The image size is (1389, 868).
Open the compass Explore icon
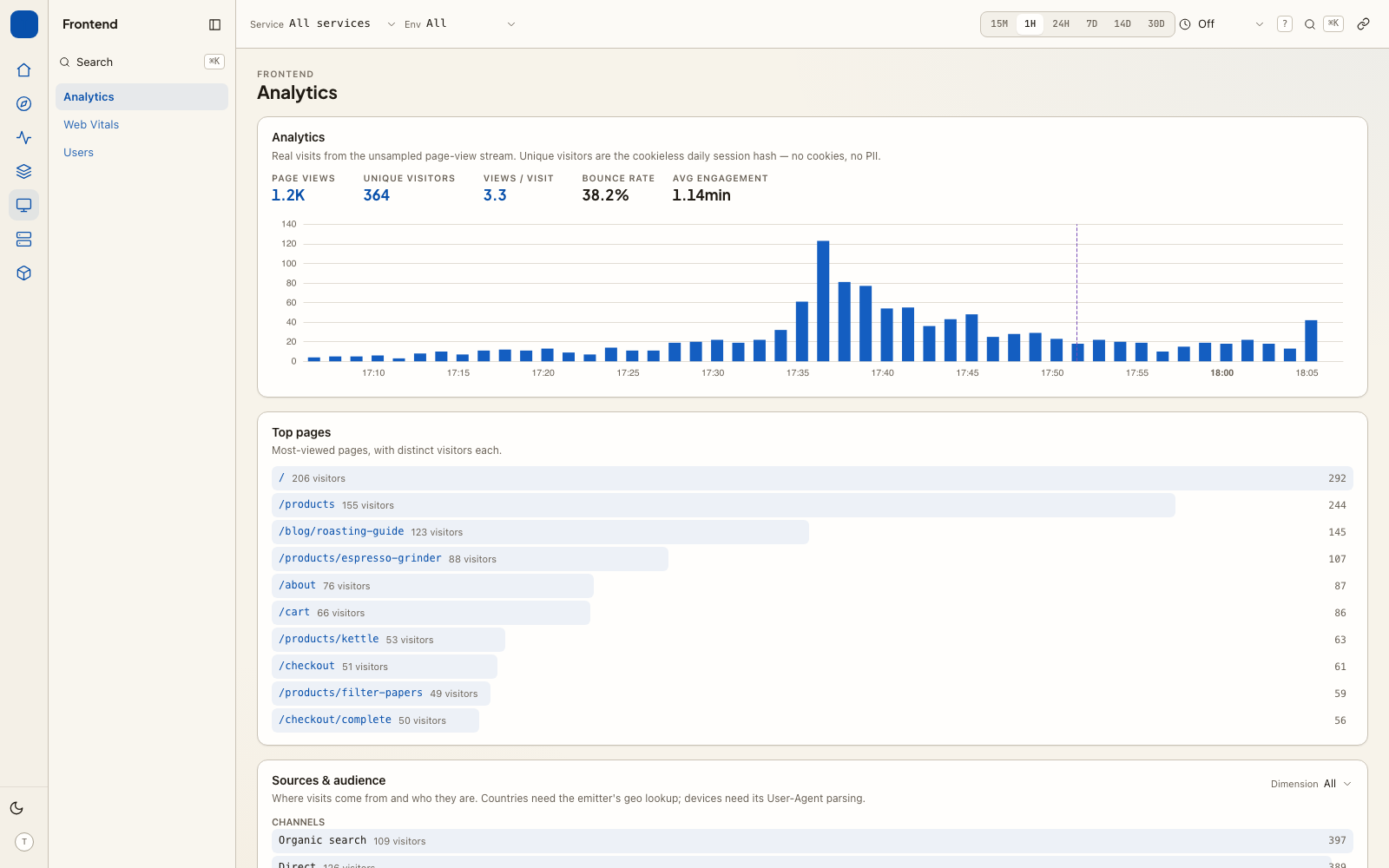24,104
